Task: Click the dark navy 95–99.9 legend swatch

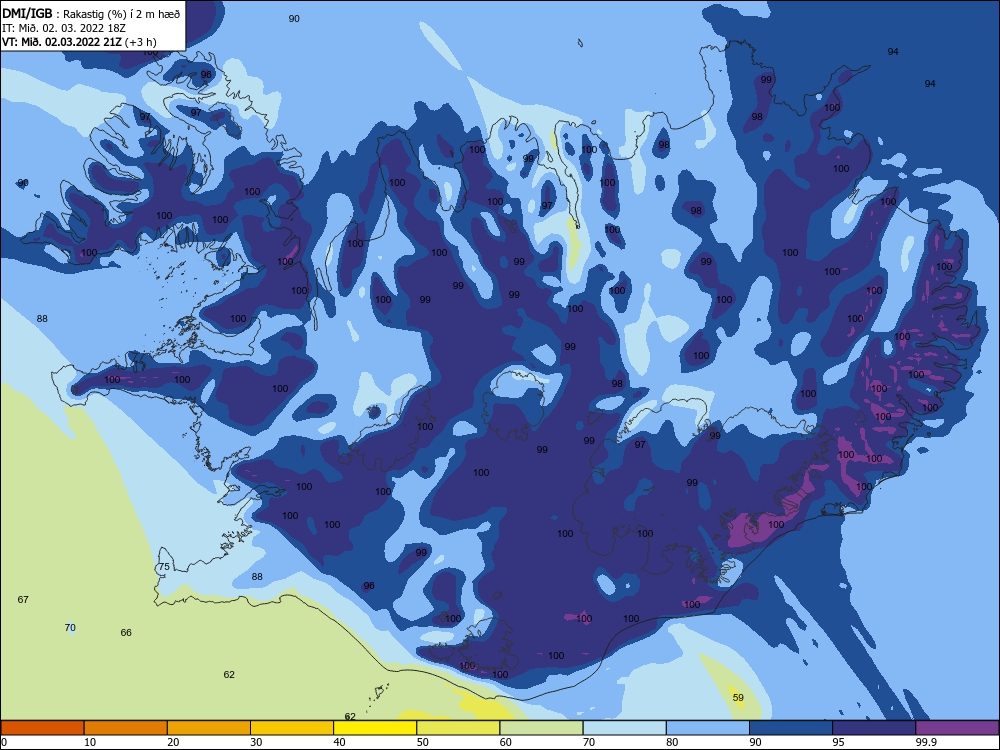Action: 874,728
